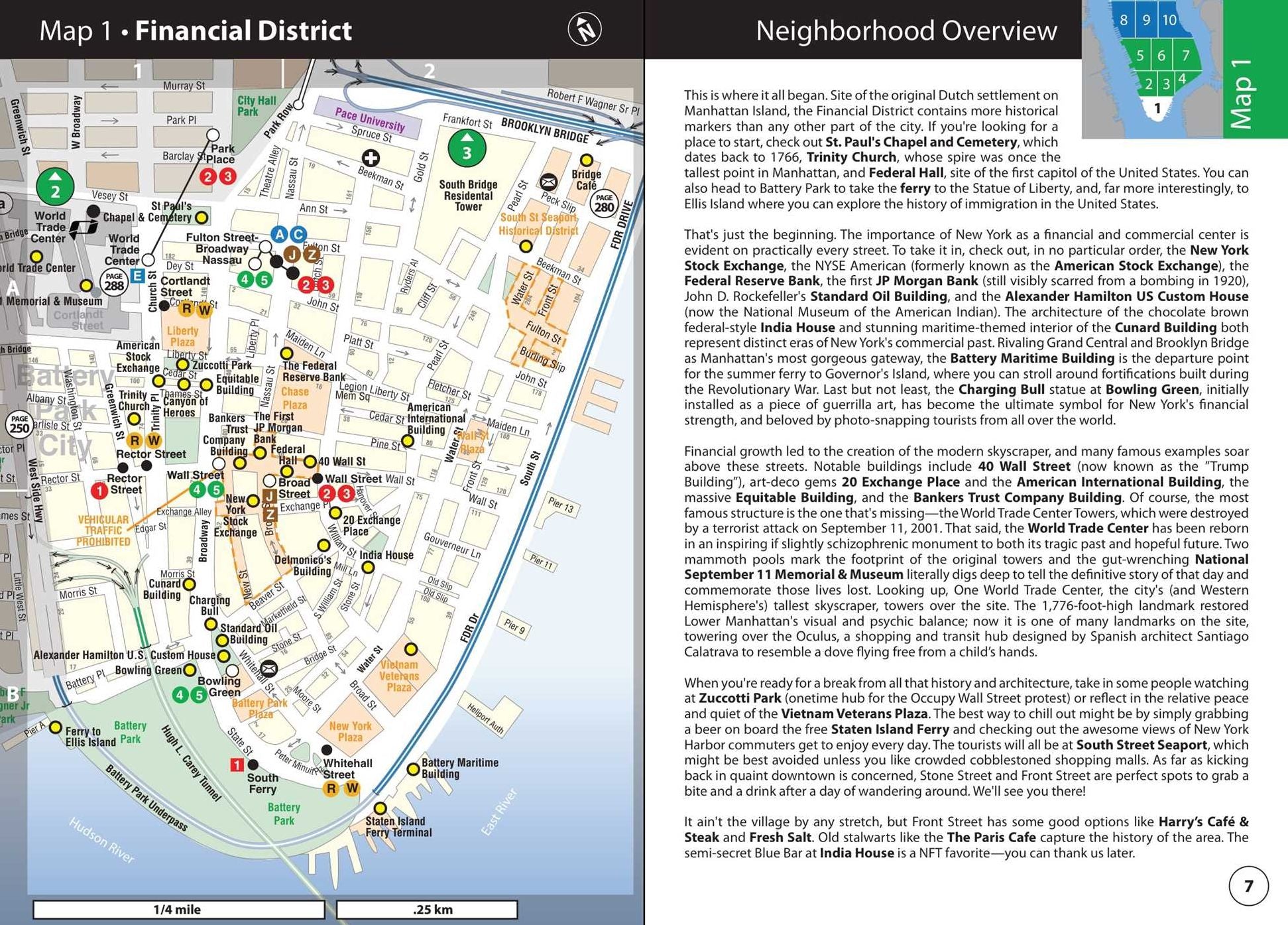The height and width of the screenshot is (925, 1288).
Task: Select area 10 in the overview mini map
Action: coord(1169,20)
